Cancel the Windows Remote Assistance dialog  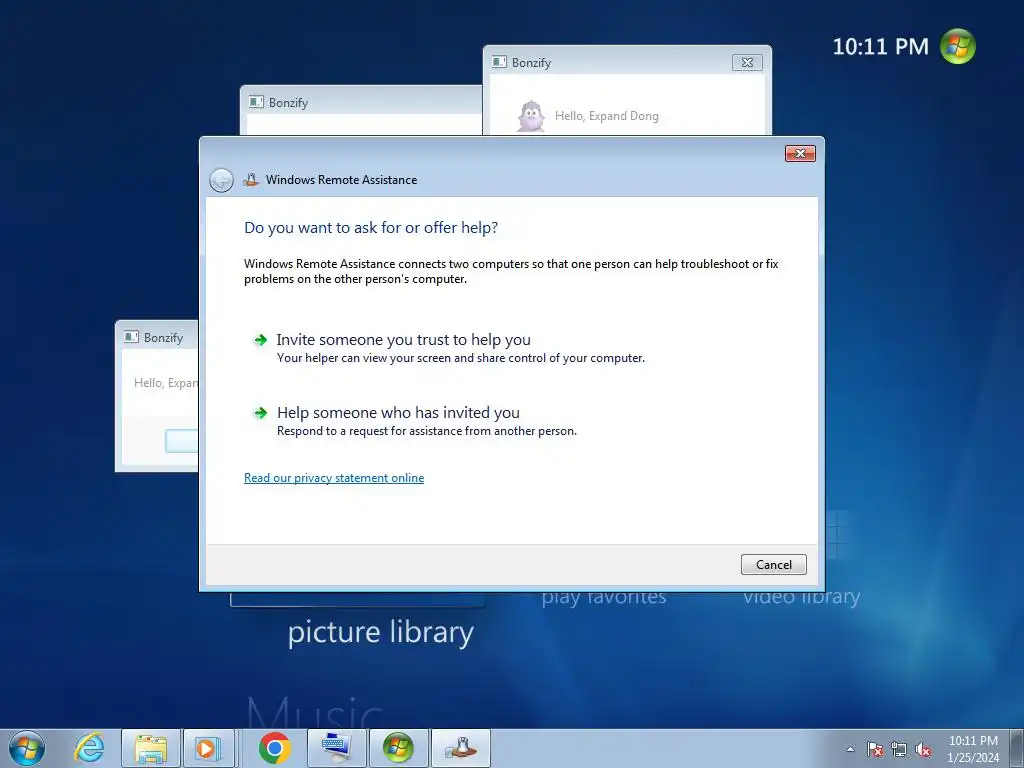(x=773, y=564)
